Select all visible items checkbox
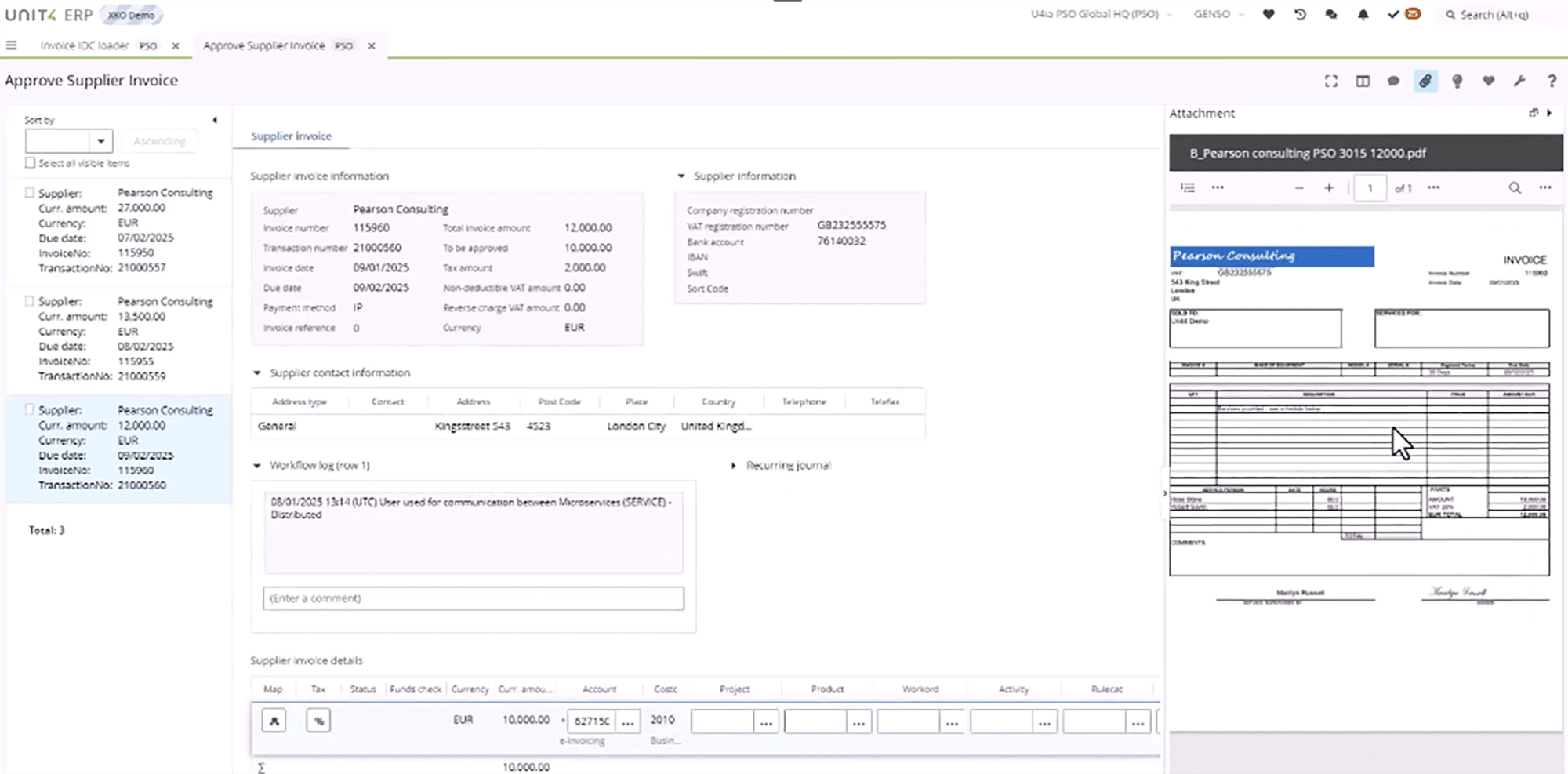1568x774 pixels. click(x=30, y=163)
